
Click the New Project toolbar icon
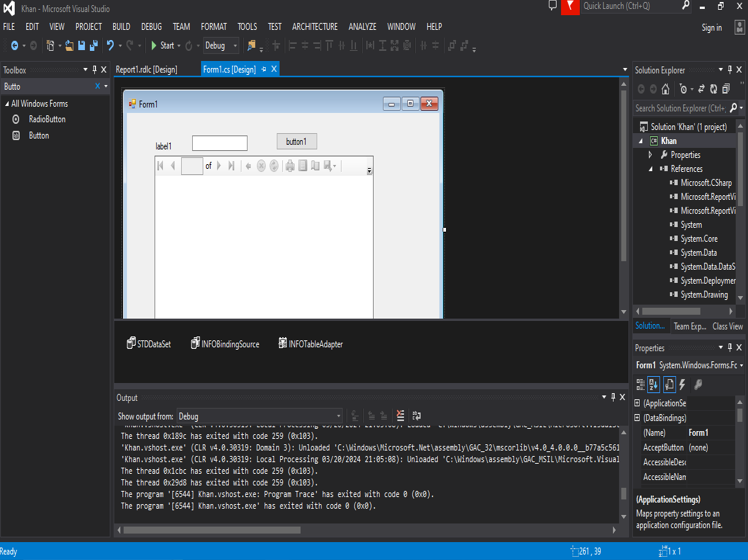50,46
